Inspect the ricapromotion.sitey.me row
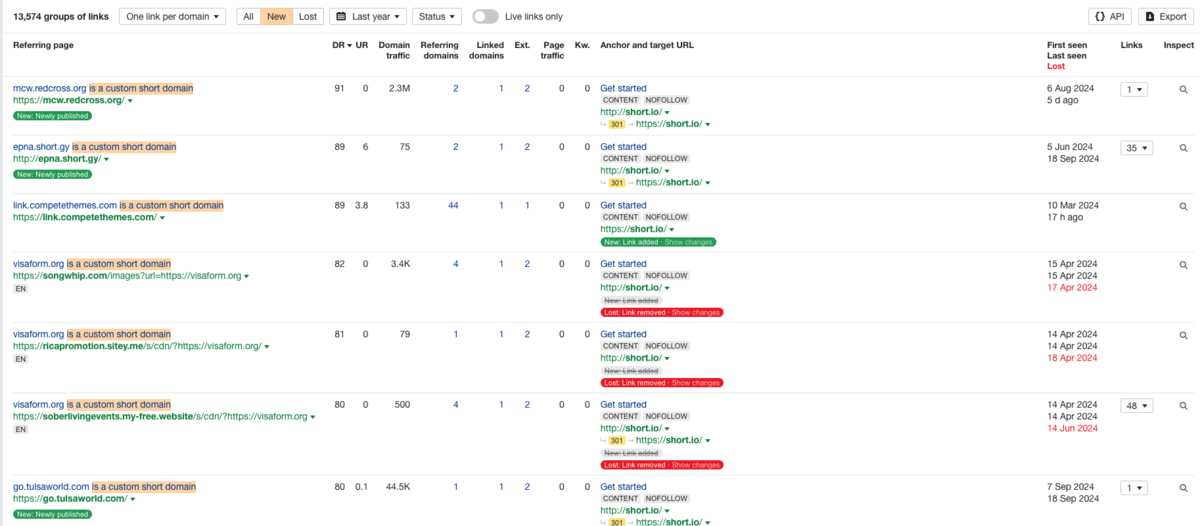Image resolution: width=1200 pixels, height=526 pixels. 1183,335
